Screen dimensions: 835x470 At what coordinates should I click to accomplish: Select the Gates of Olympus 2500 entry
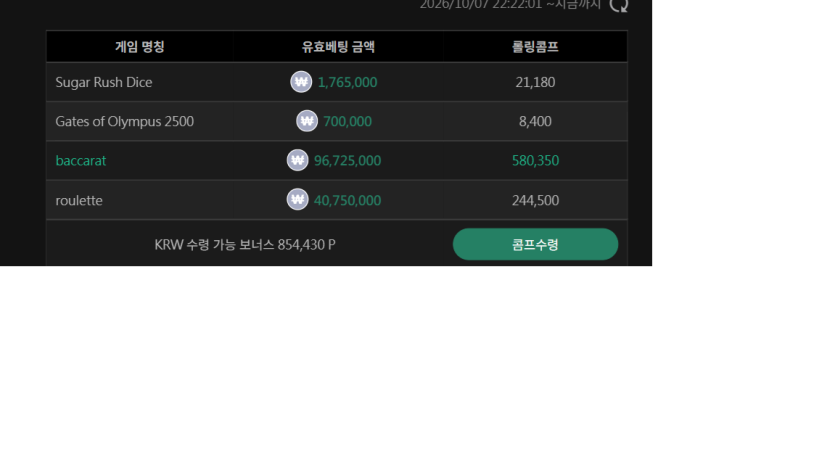click(125, 121)
